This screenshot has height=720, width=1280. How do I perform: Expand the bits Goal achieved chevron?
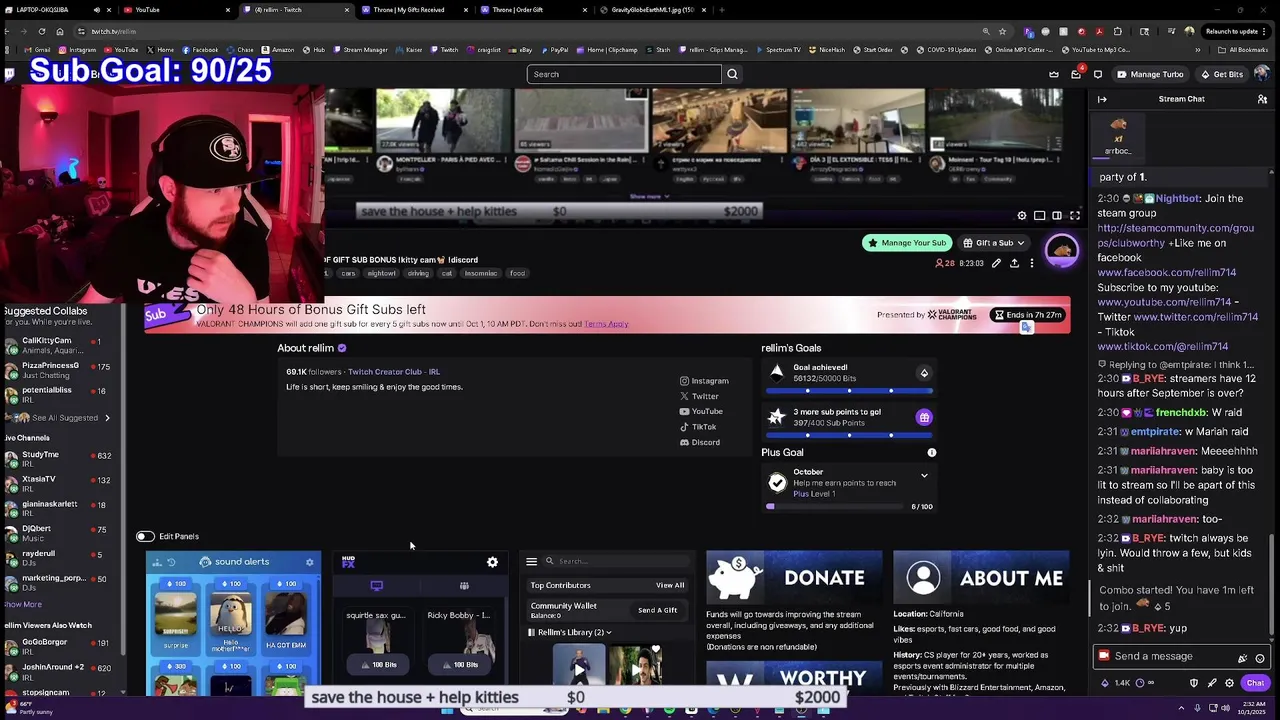[x=924, y=374]
